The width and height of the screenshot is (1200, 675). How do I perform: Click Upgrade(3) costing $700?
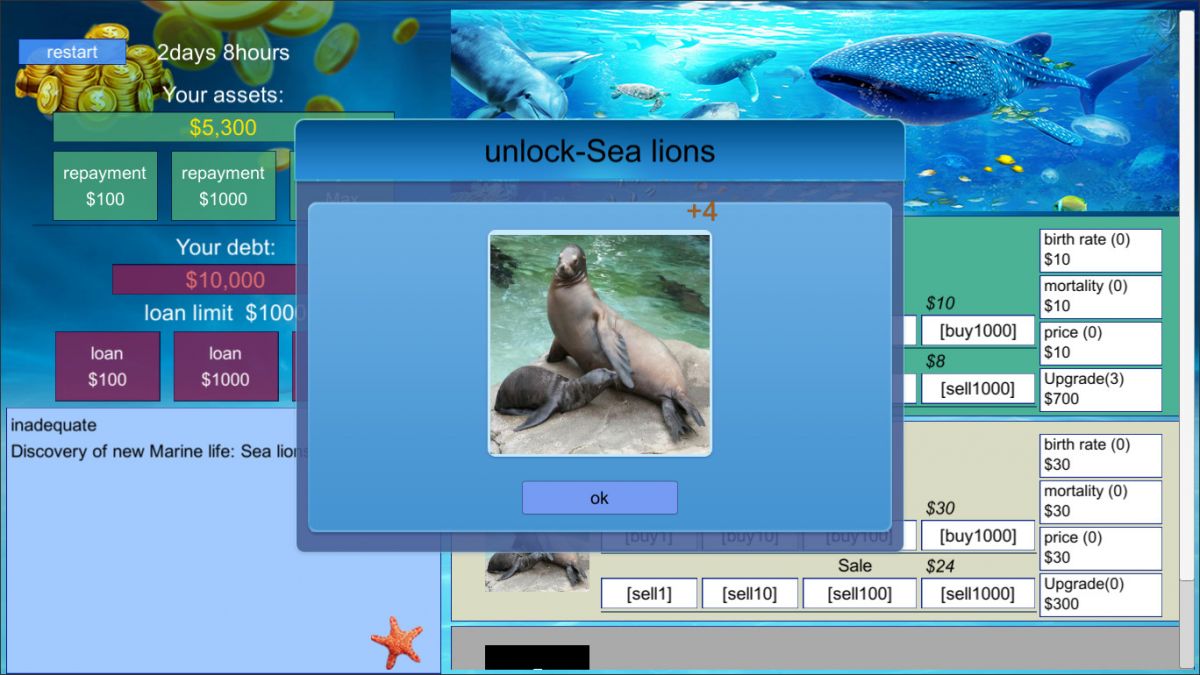[x=1101, y=389]
